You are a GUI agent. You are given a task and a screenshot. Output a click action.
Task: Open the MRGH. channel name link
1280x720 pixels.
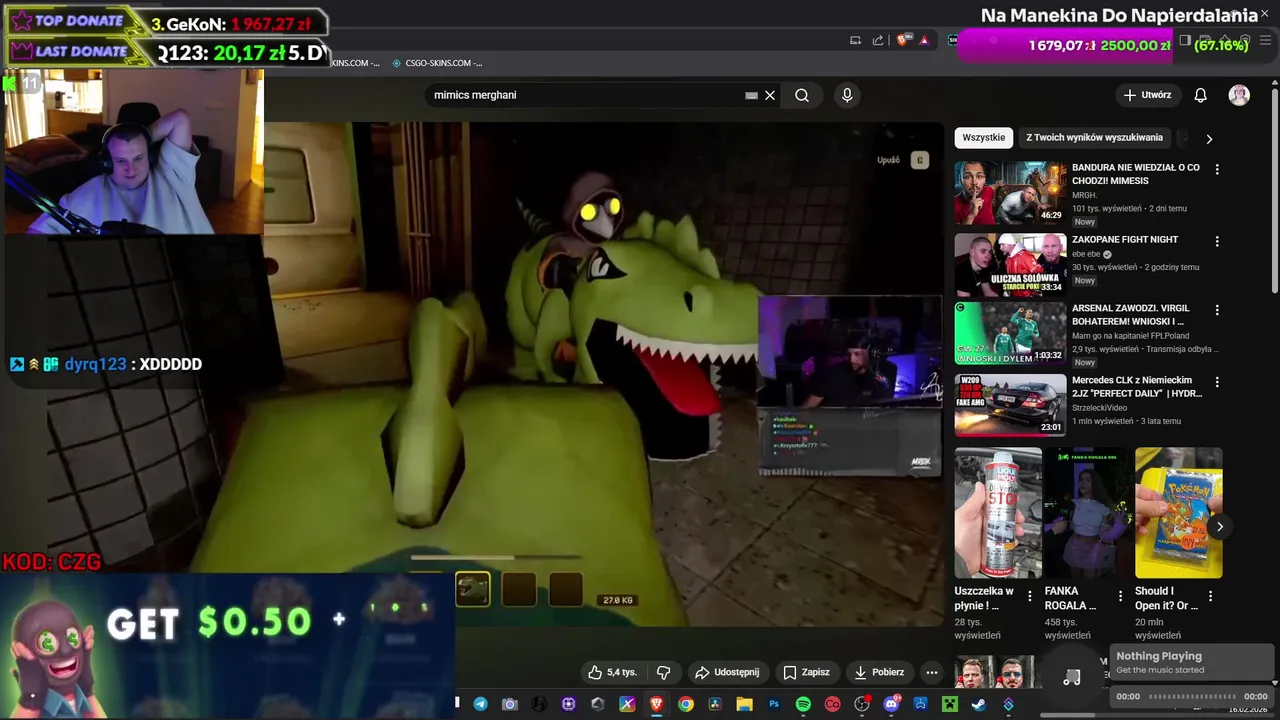coord(1084,195)
